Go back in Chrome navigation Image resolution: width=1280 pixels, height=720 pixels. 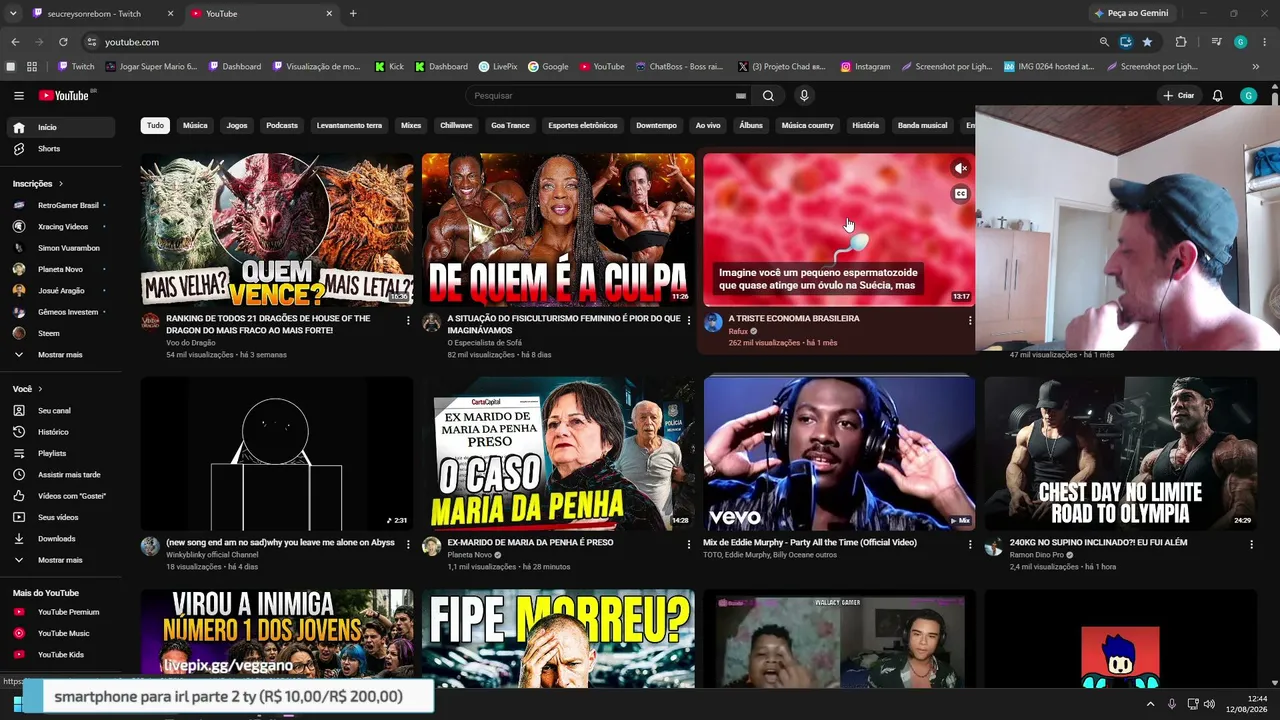pyautogui.click(x=15, y=42)
